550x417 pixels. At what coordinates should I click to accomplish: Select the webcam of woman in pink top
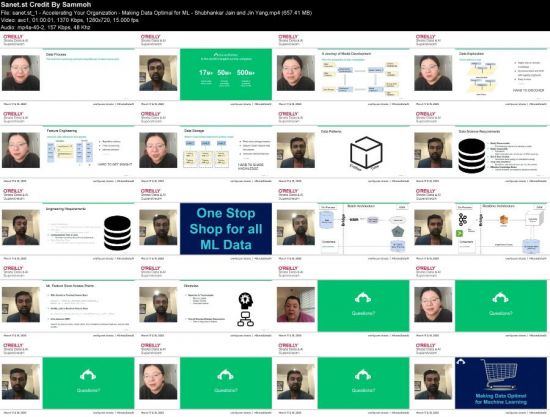coord(296,305)
